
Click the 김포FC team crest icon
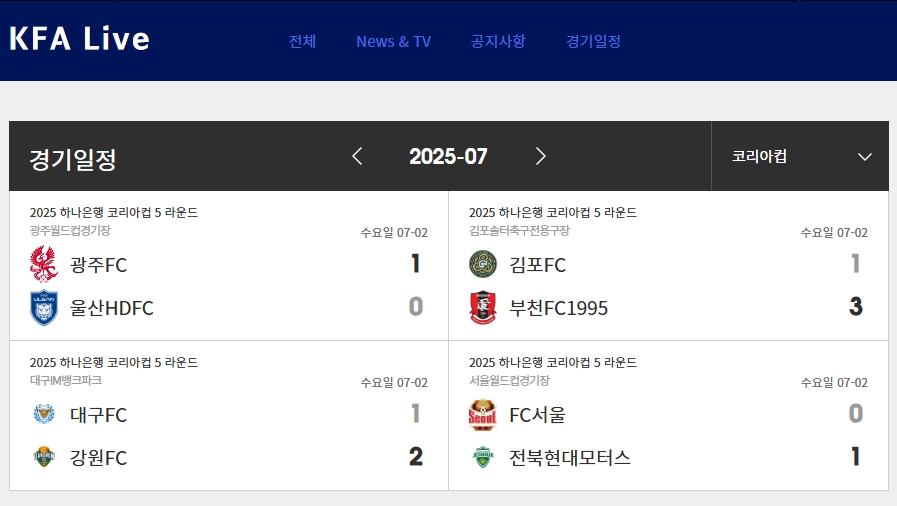pyautogui.click(x=483, y=264)
